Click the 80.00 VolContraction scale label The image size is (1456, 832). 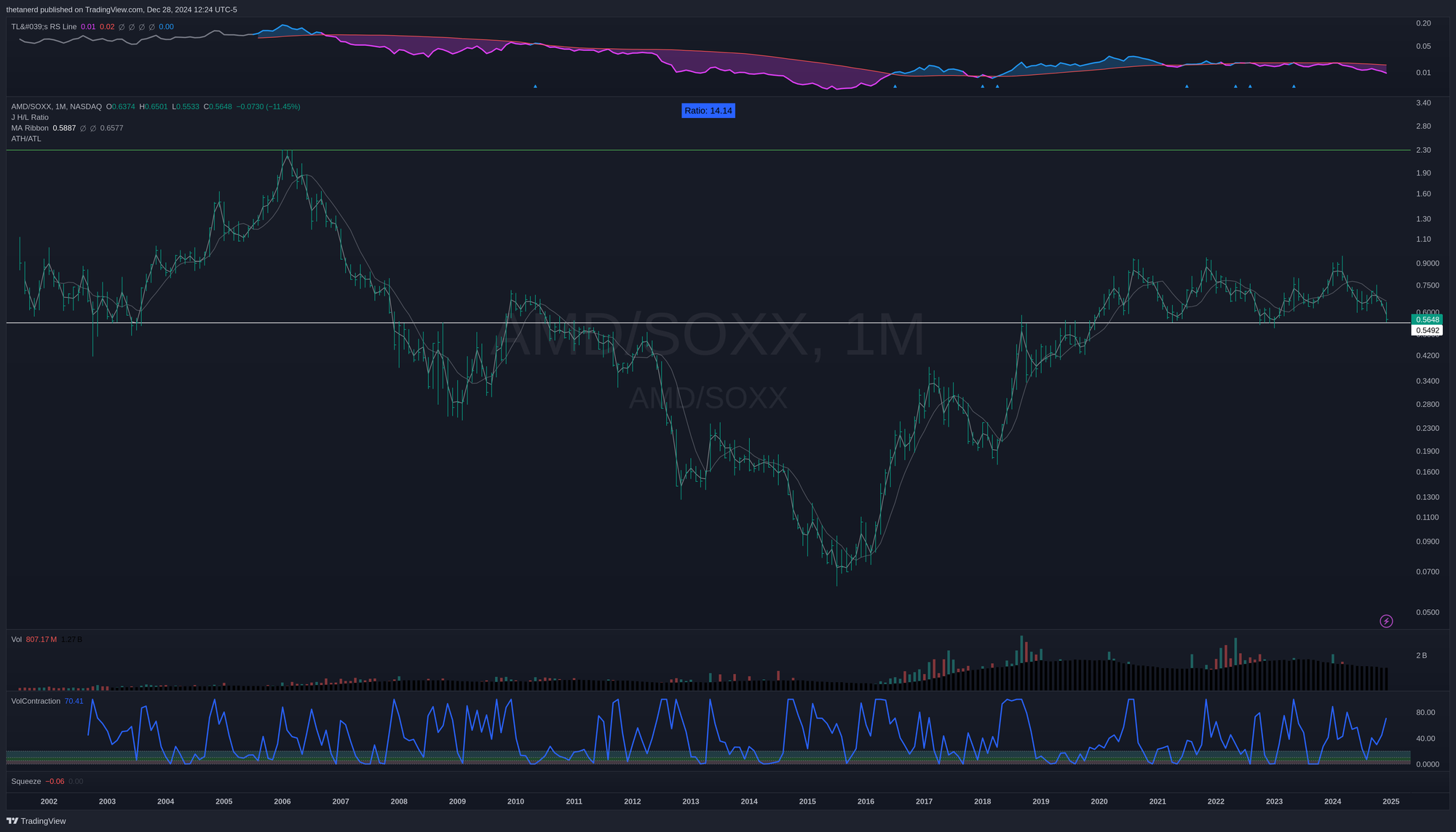pyautogui.click(x=1425, y=713)
